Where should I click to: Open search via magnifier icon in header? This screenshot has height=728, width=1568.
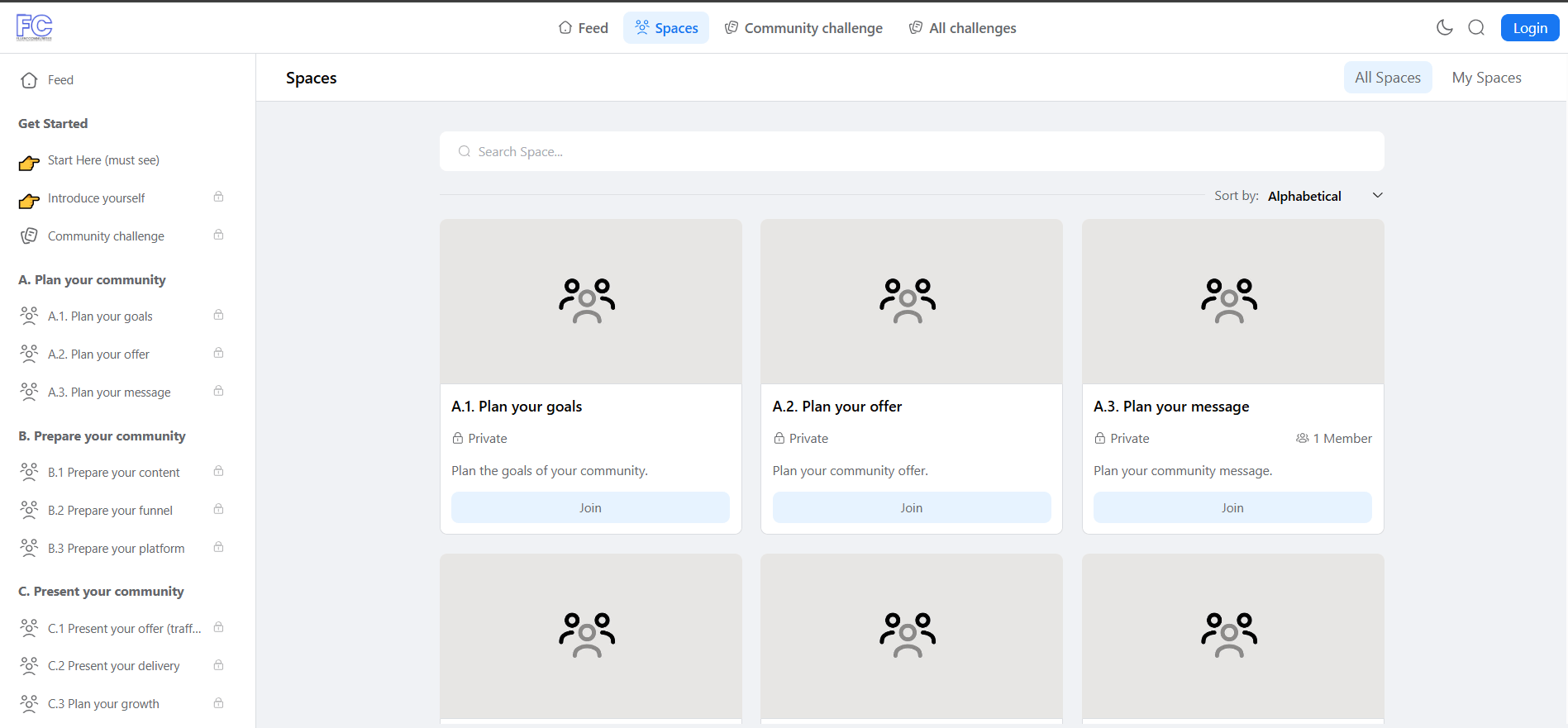[1475, 27]
